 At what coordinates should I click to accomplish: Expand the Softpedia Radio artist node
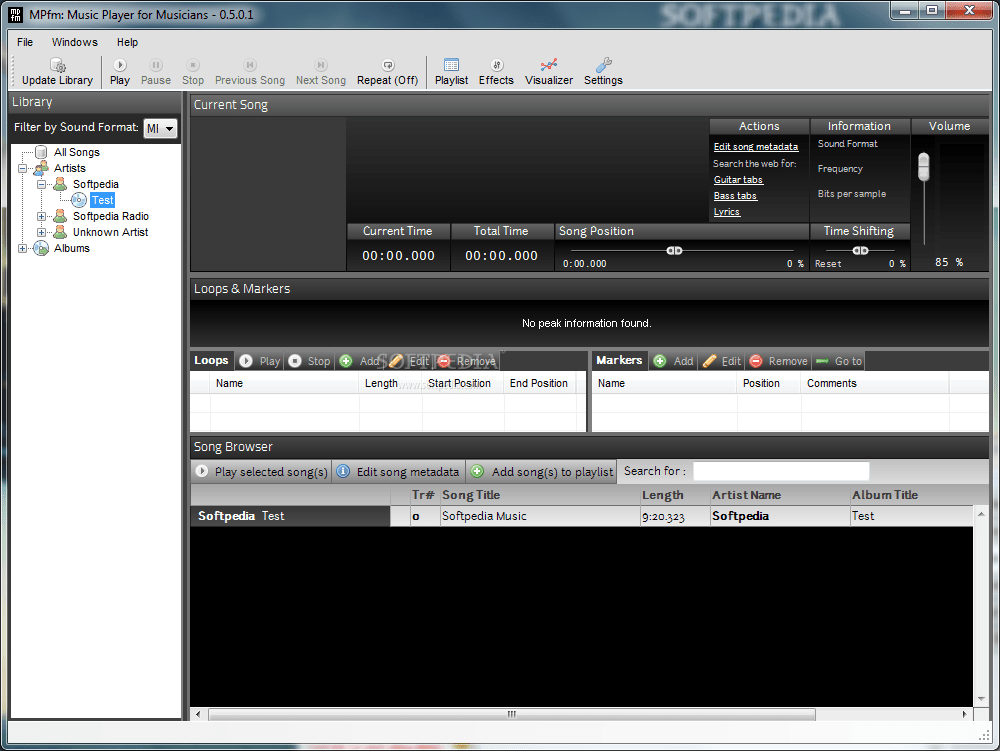tap(41, 216)
